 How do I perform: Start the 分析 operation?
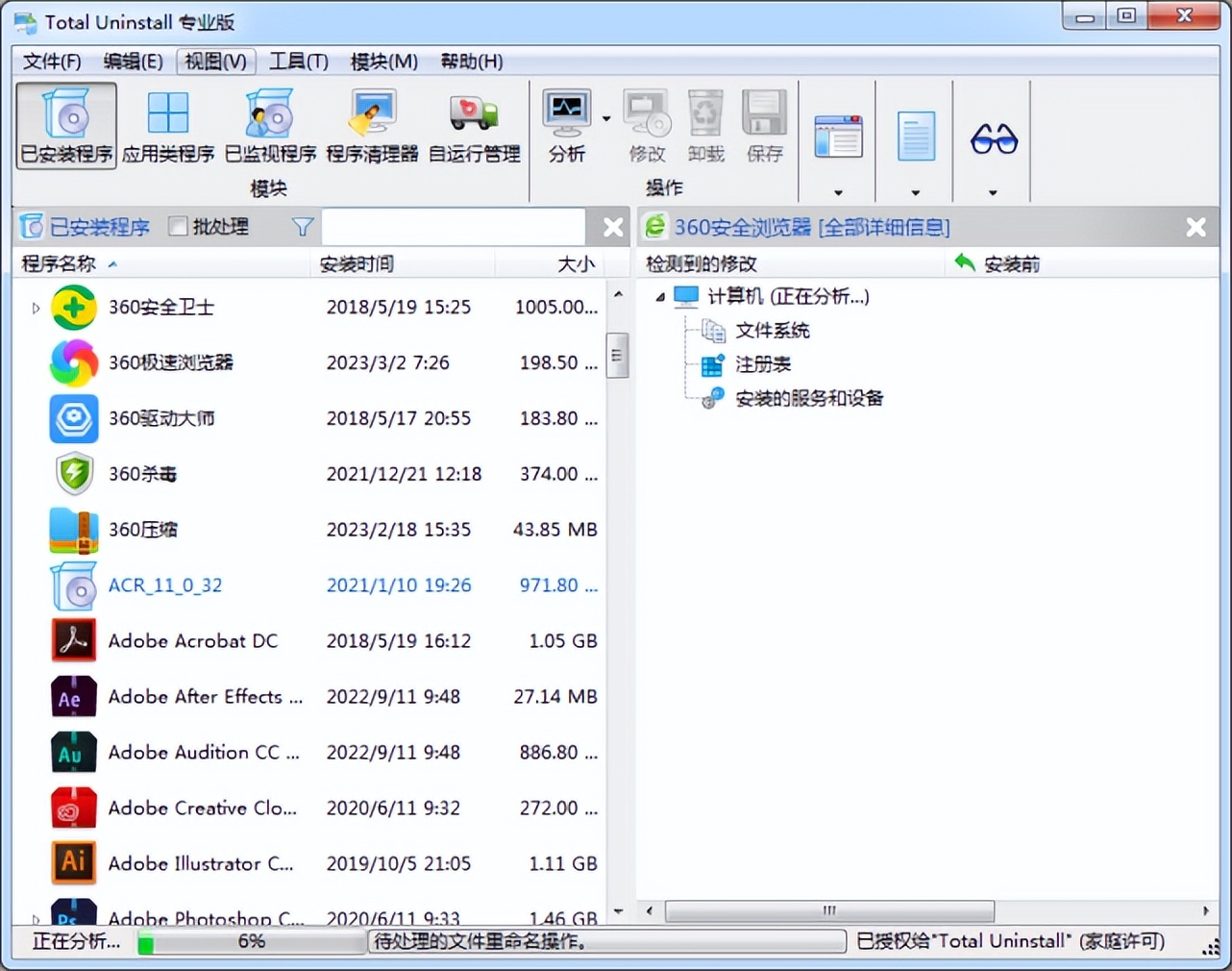565,125
